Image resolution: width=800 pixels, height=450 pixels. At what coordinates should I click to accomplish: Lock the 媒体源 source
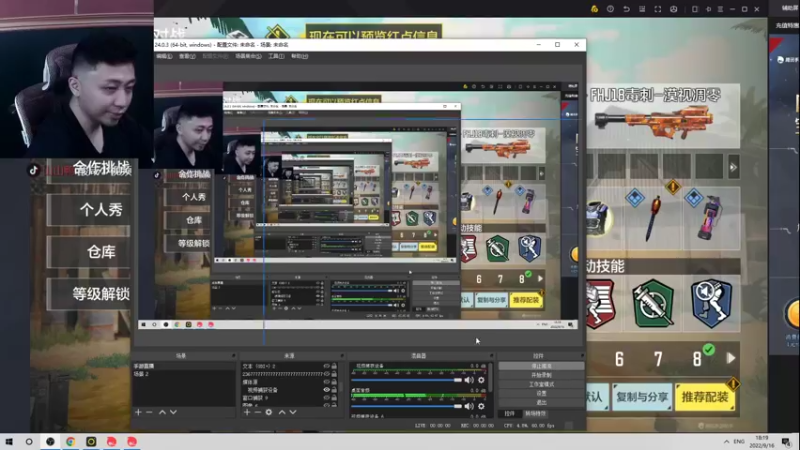334,382
